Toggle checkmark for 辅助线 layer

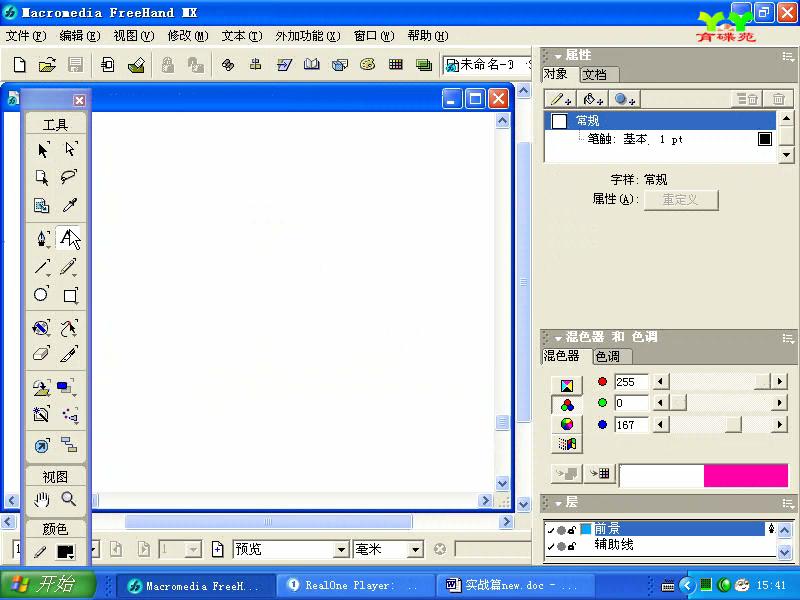pos(551,546)
